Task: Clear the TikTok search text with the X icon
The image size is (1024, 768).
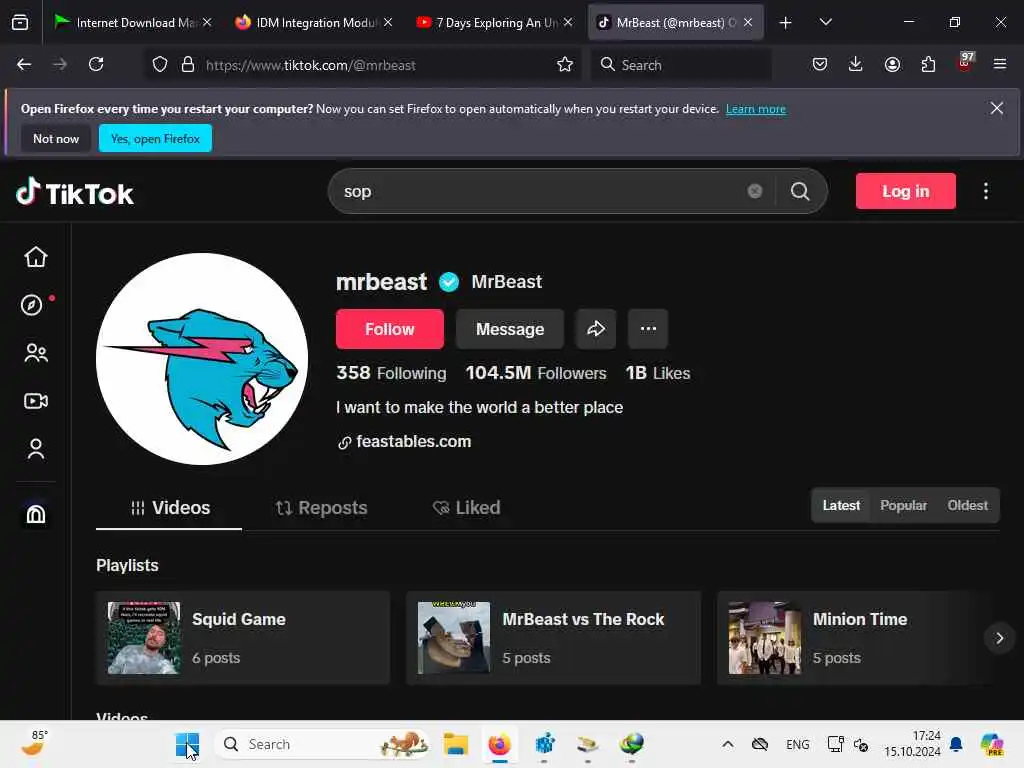Action: (754, 191)
